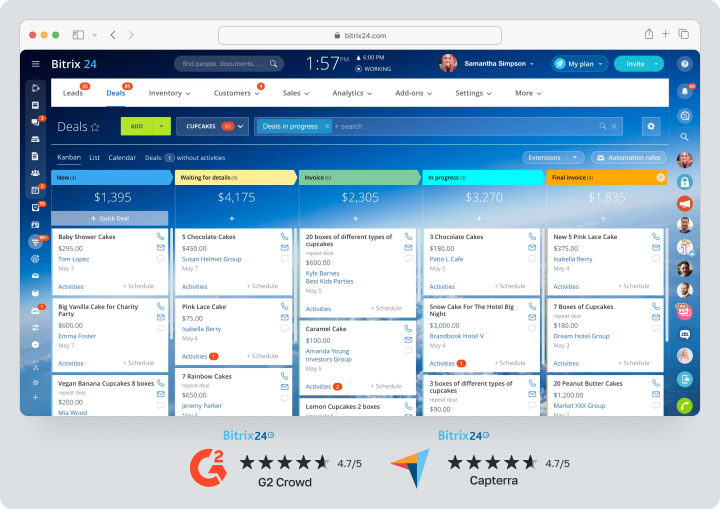Click phone icon on Caramel Cake card
The image size is (720, 509).
pos(408,328)
